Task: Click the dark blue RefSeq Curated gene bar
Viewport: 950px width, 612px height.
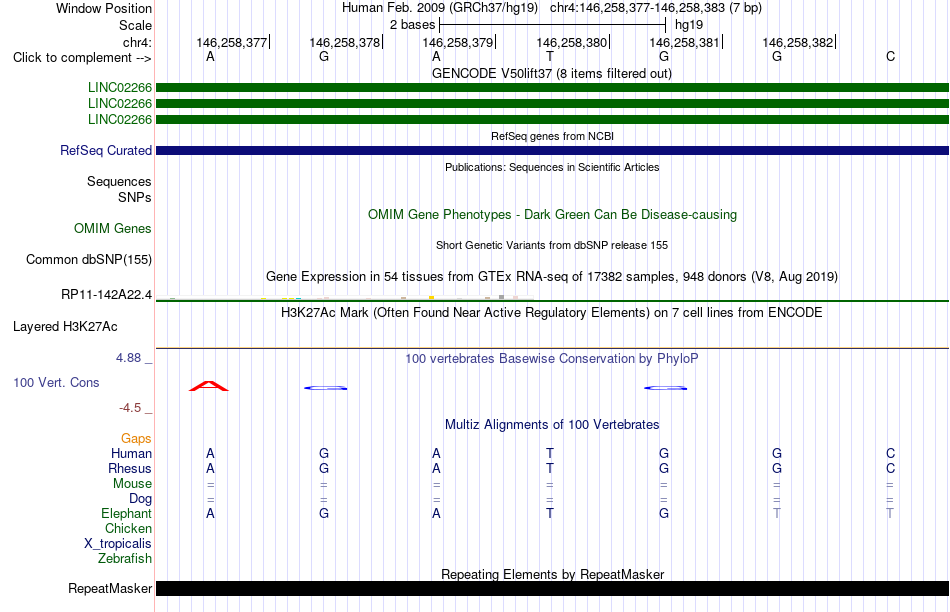Action: [552, 150]
